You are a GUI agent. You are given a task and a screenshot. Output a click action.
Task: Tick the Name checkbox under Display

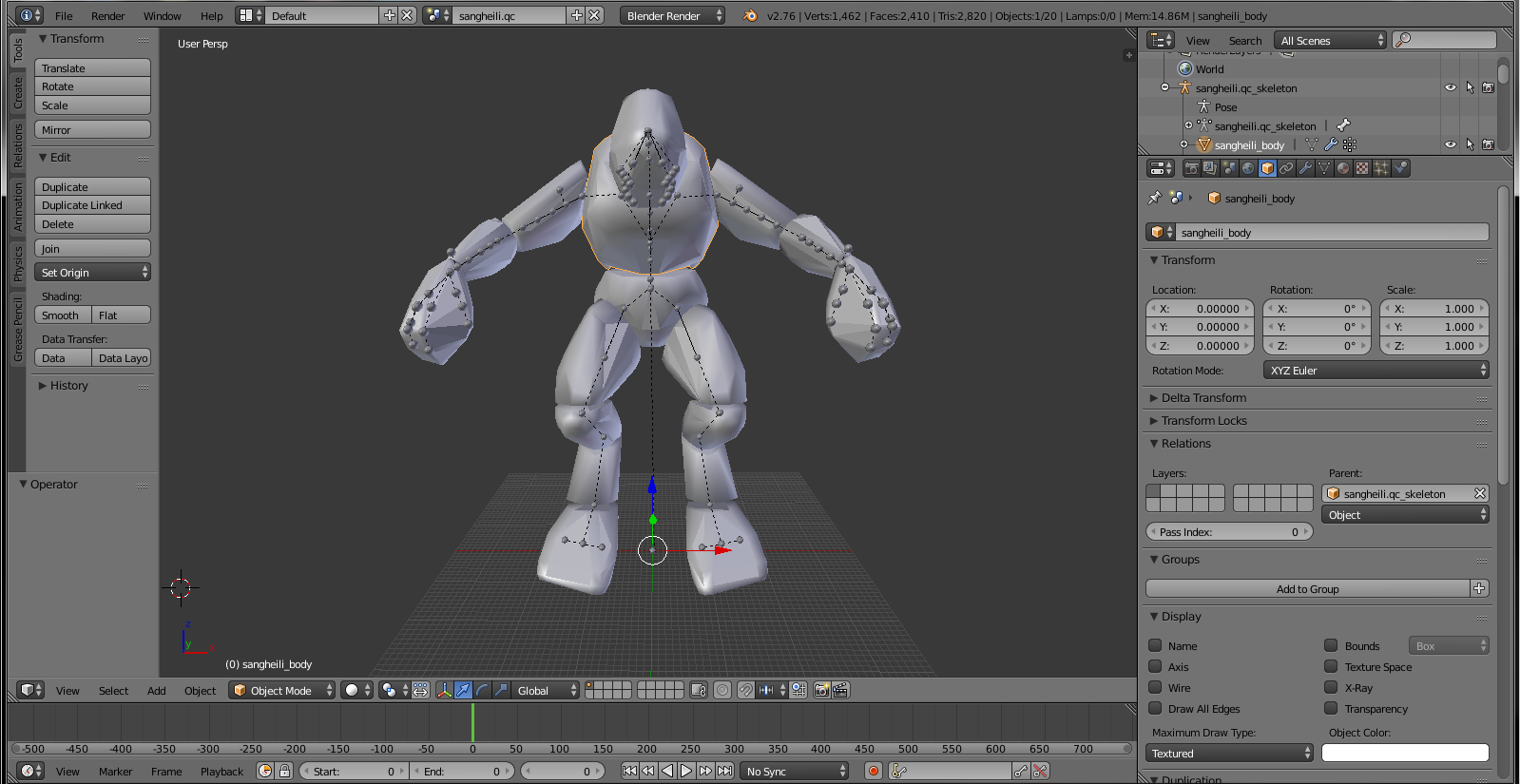click(x=1155, y=645)
